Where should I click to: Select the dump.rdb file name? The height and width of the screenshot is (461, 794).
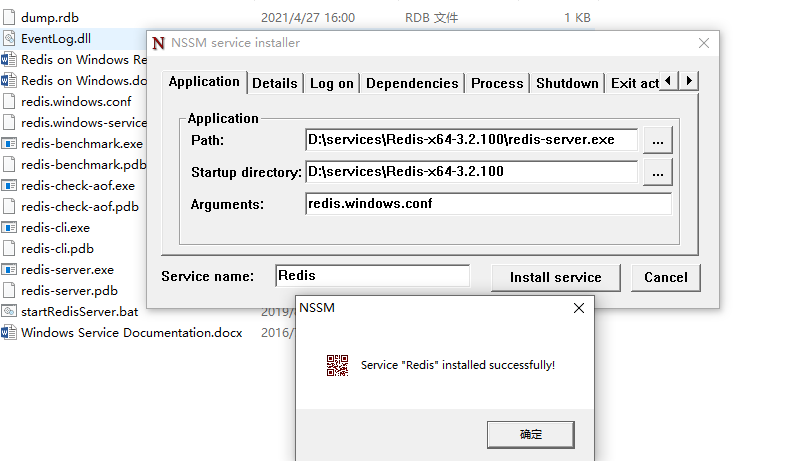pos(50,18)
